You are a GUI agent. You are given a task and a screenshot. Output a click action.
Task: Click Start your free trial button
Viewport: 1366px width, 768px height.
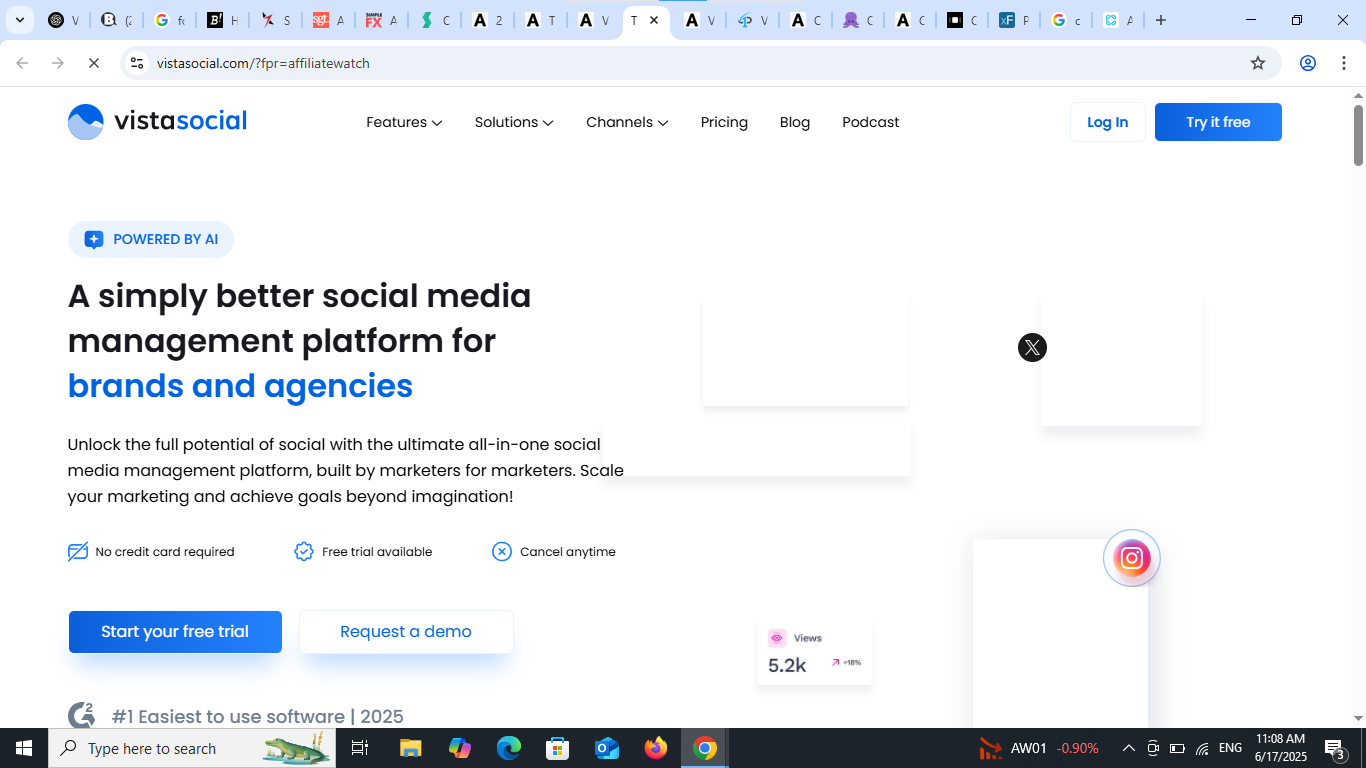pyautogui.click(x=175, y=632)
